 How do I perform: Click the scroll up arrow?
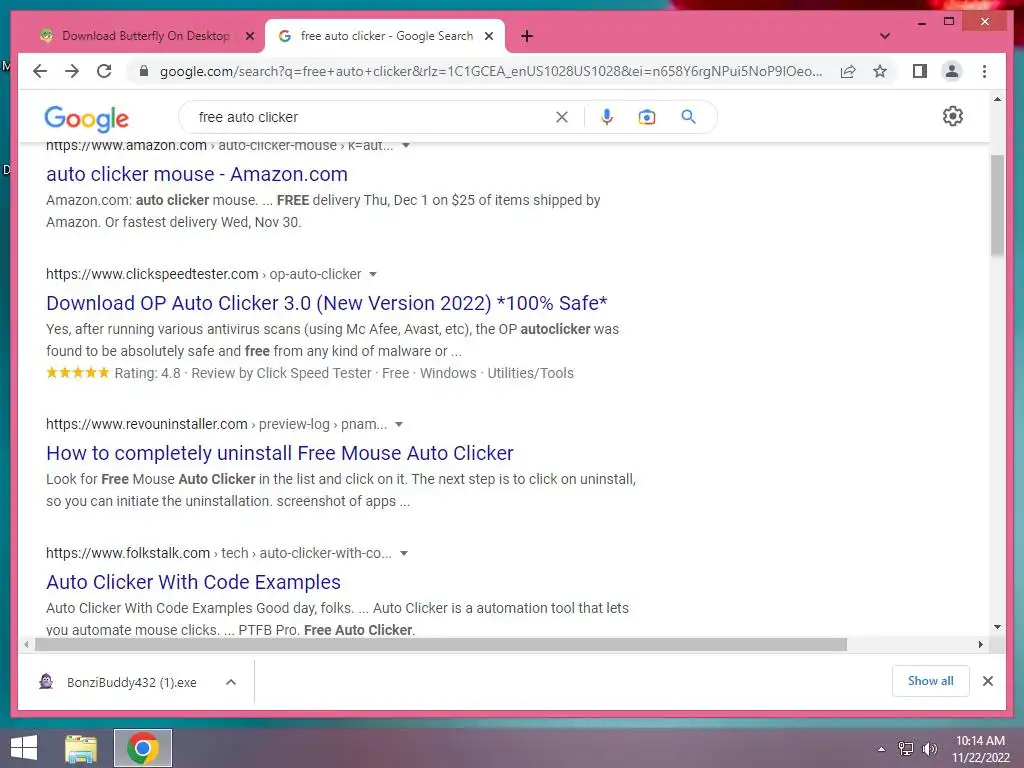[x=997, y=99]
